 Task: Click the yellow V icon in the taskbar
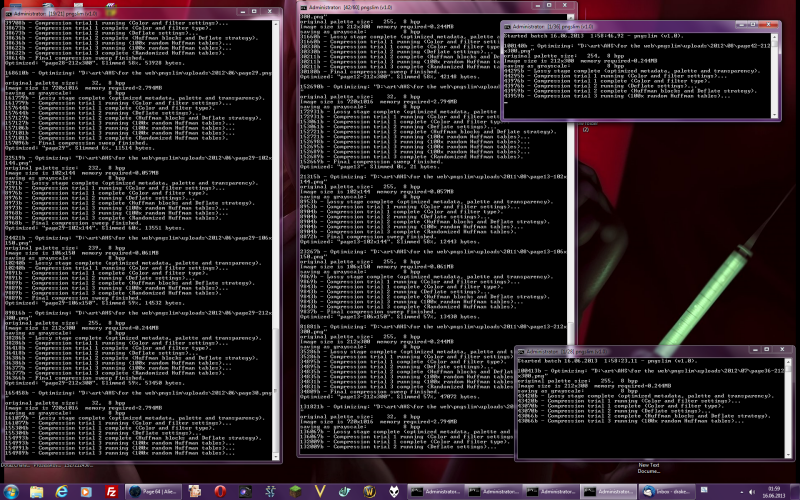point(320,492)
